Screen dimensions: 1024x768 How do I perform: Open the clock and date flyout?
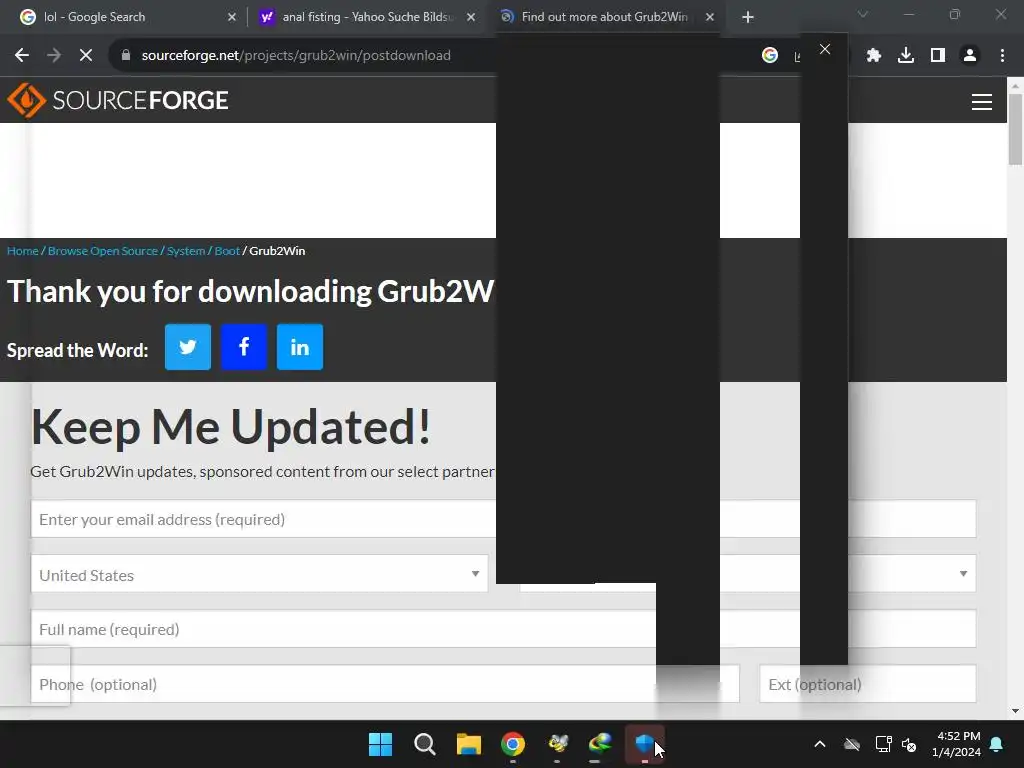(957, 744)
